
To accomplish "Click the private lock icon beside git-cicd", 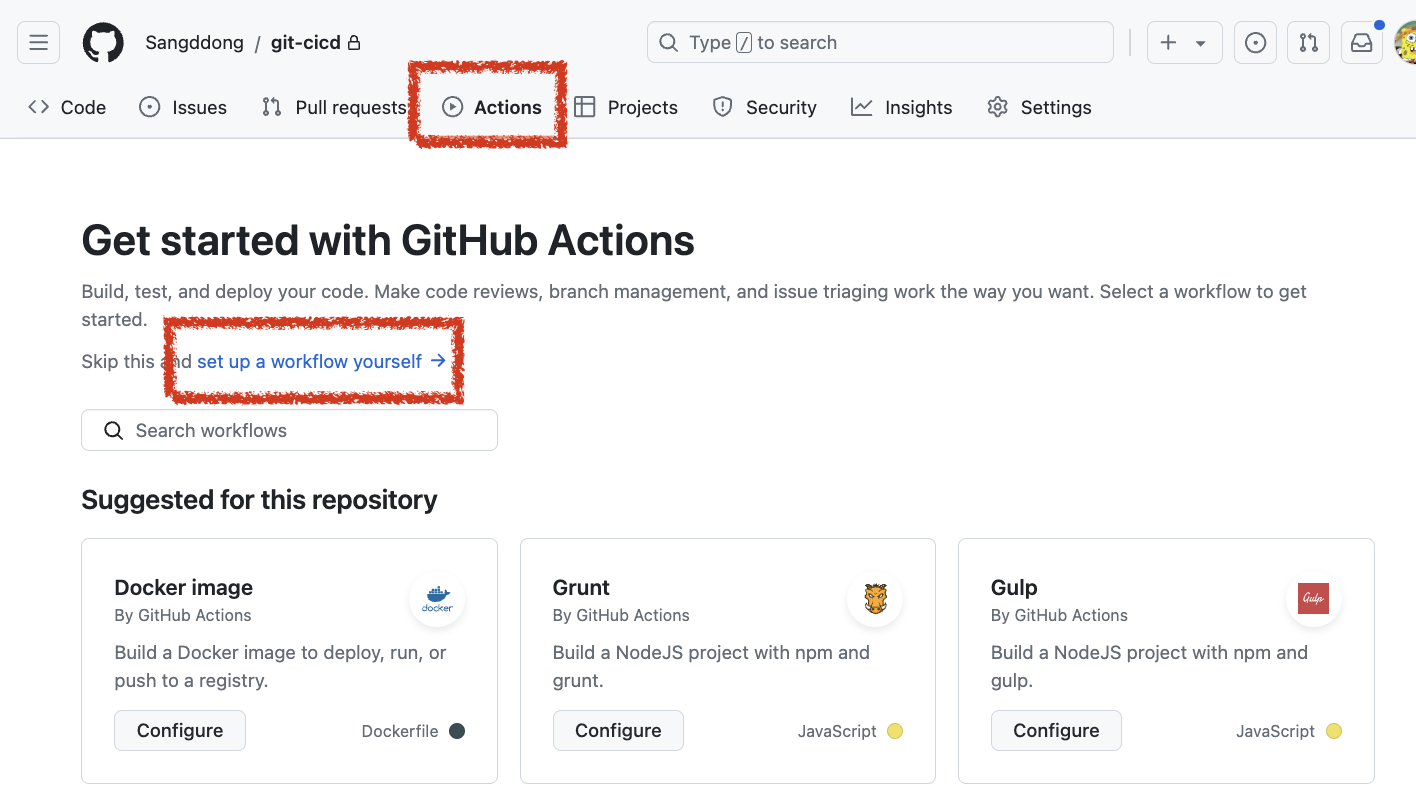I will (353, 43).
